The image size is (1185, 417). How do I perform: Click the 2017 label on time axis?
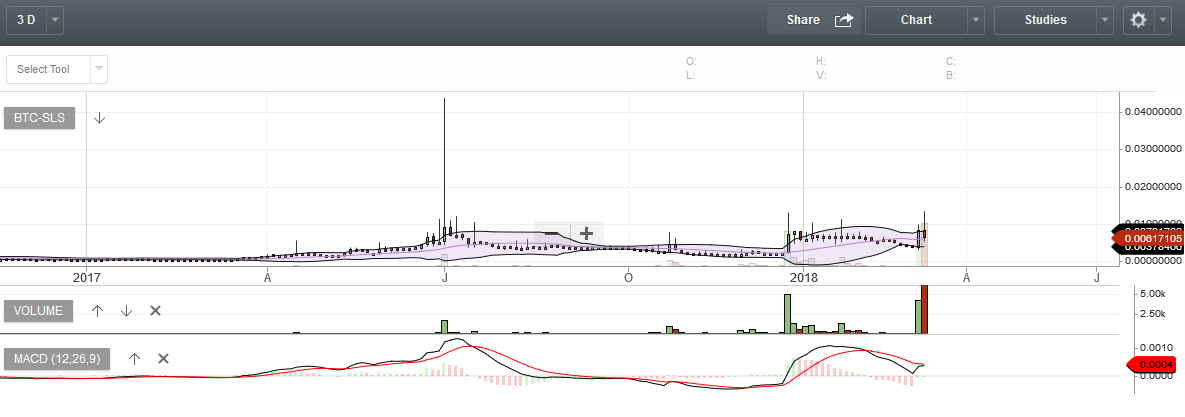(x=87, y=277)
